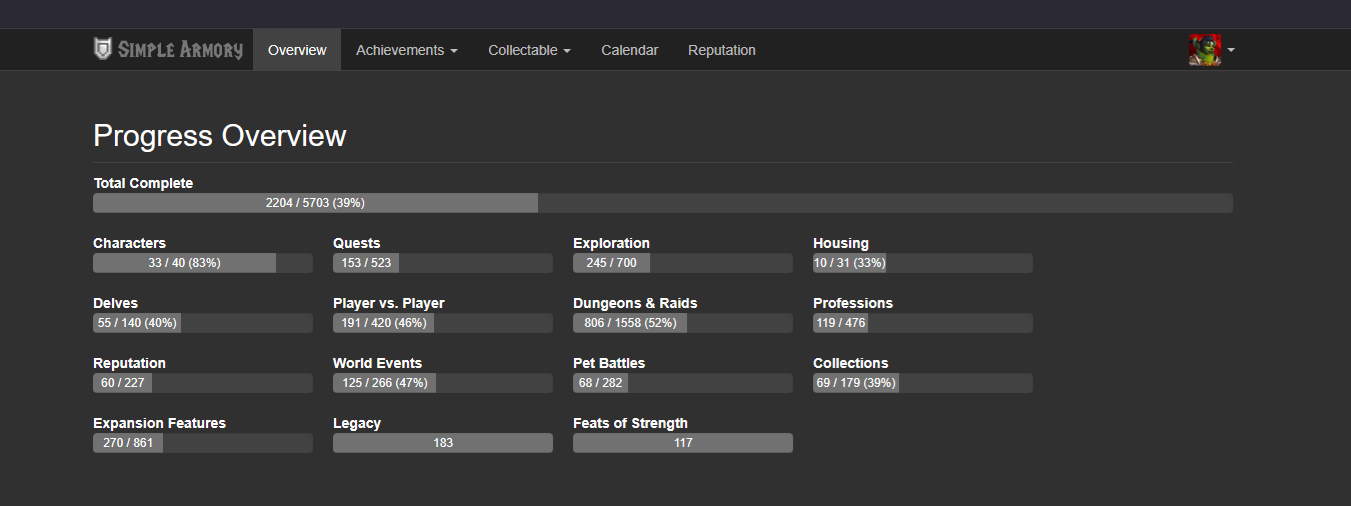Open the Housing category heading
1351x506 pixels.
tap(841, 243)
